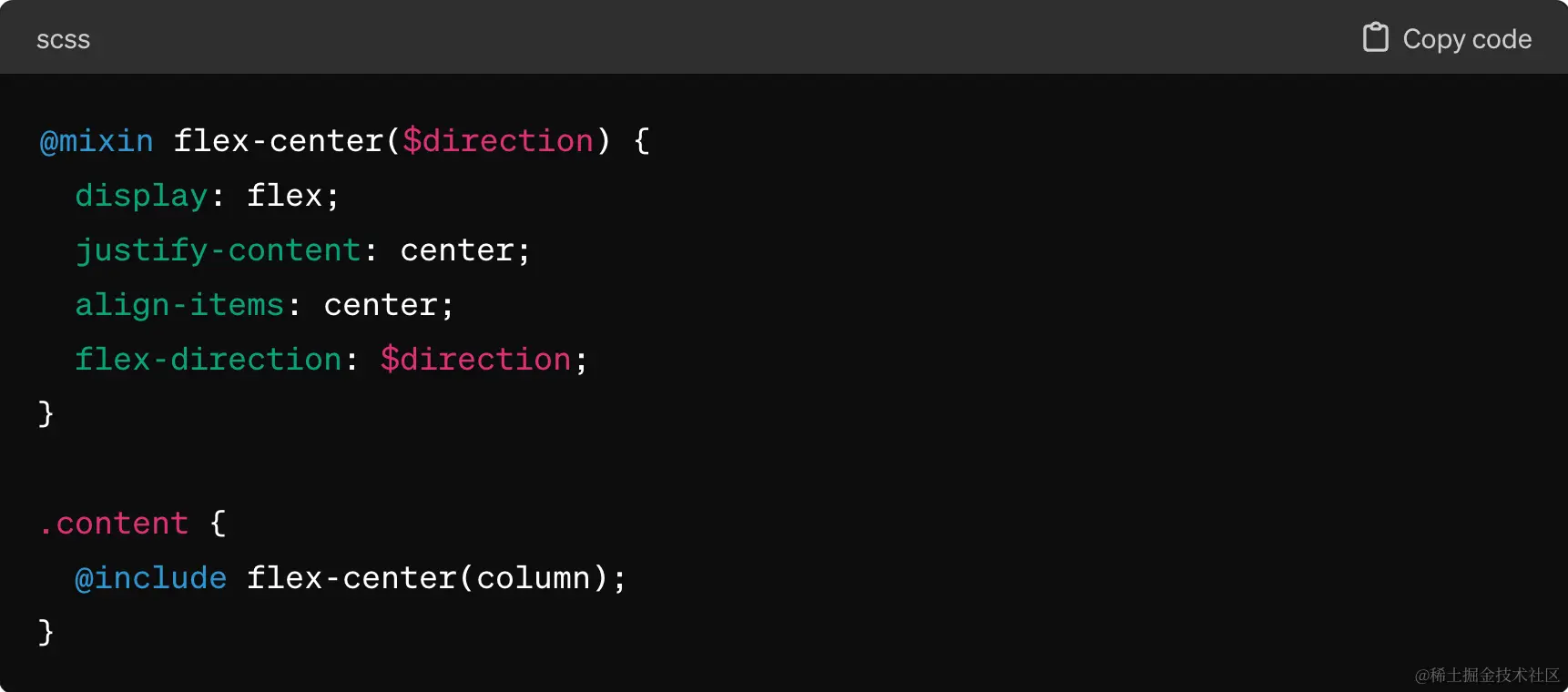
Task: Click the clipboard copy icon
Action: pyautogui.click(x=1375, y=38)
